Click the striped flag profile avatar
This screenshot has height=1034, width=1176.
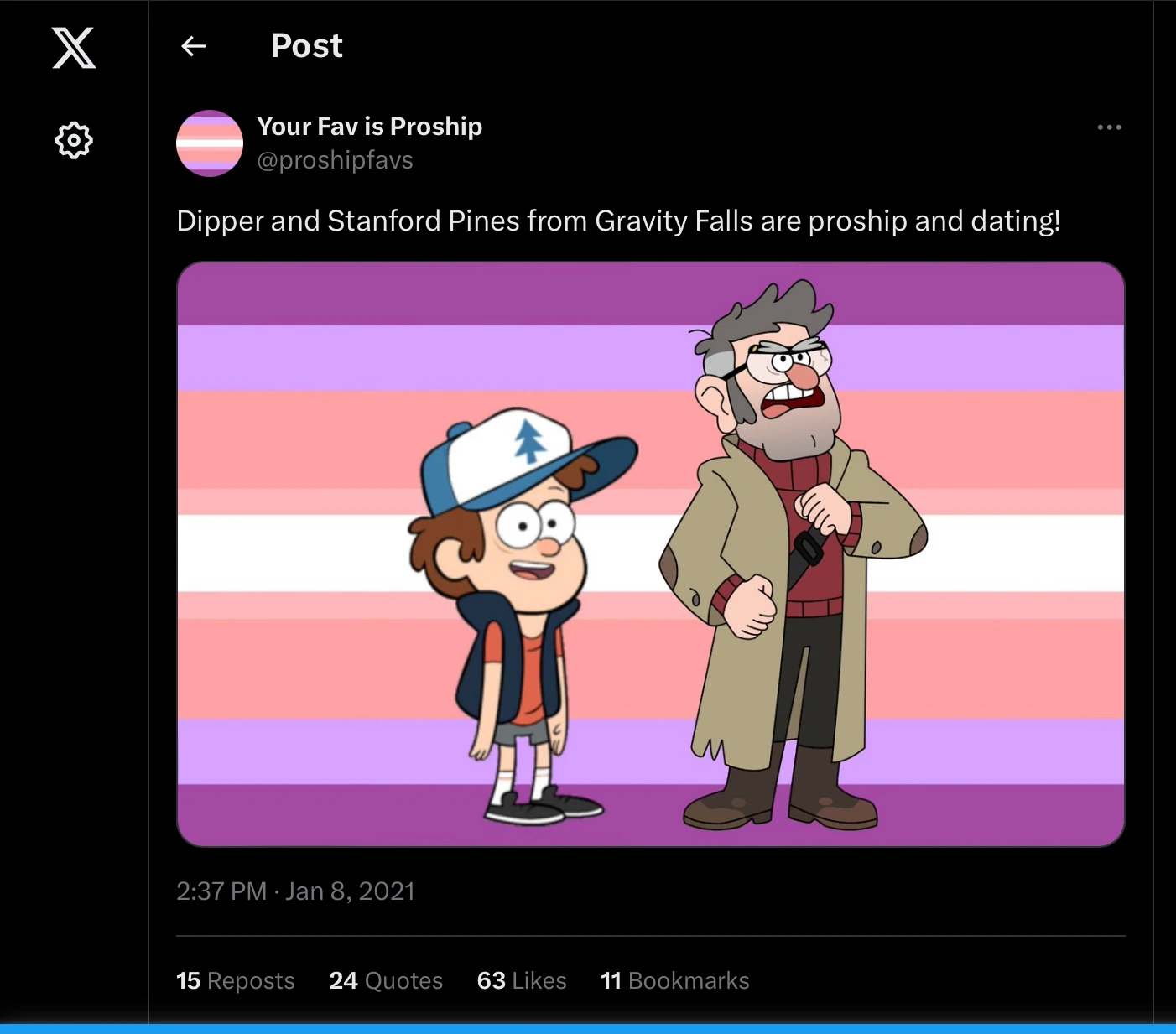tap(210, 143)
